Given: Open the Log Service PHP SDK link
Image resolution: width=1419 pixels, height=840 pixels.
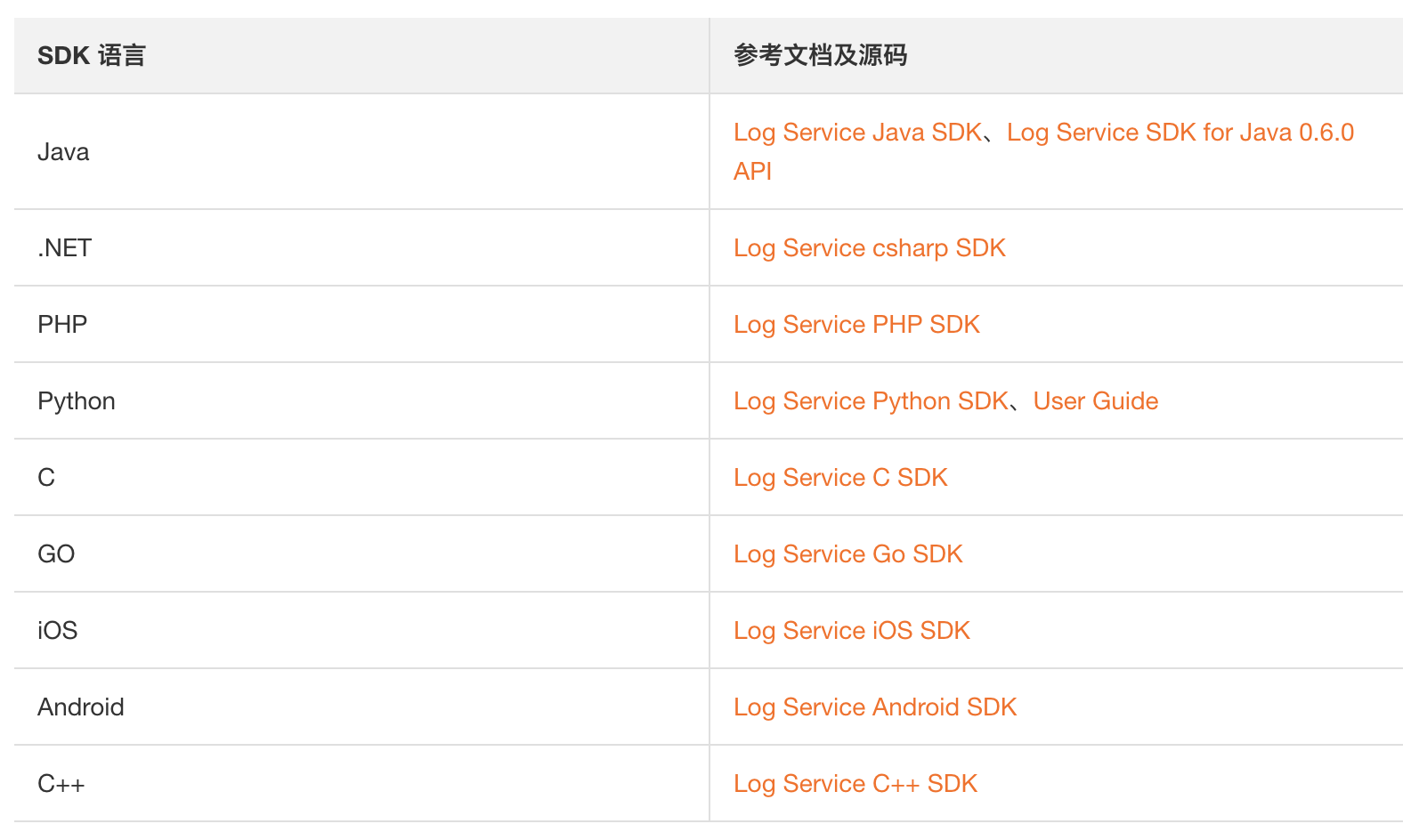Looking at the screenshot, I should coord(856,325).
